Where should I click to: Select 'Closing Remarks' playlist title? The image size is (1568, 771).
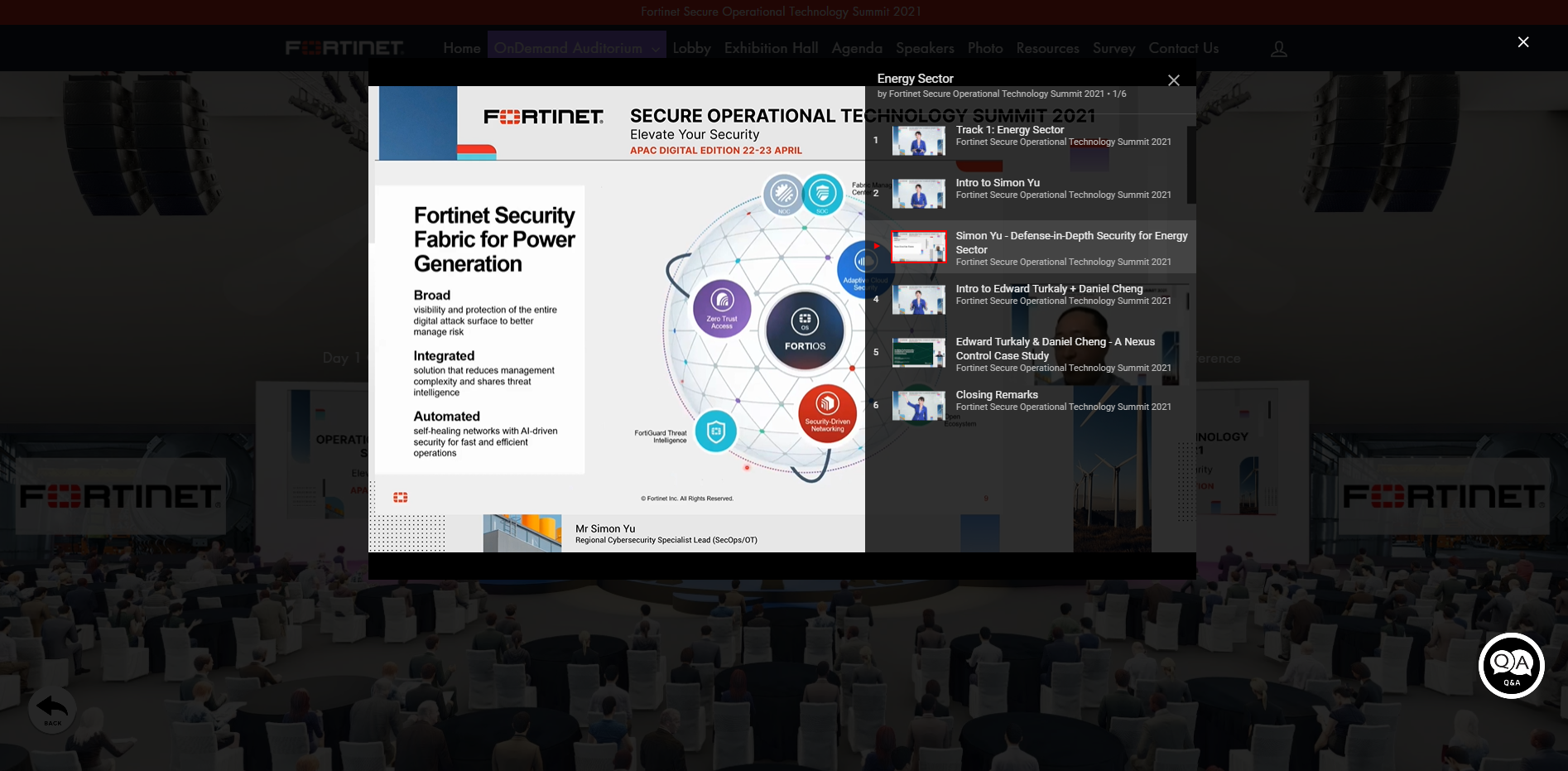click(997, 395)
